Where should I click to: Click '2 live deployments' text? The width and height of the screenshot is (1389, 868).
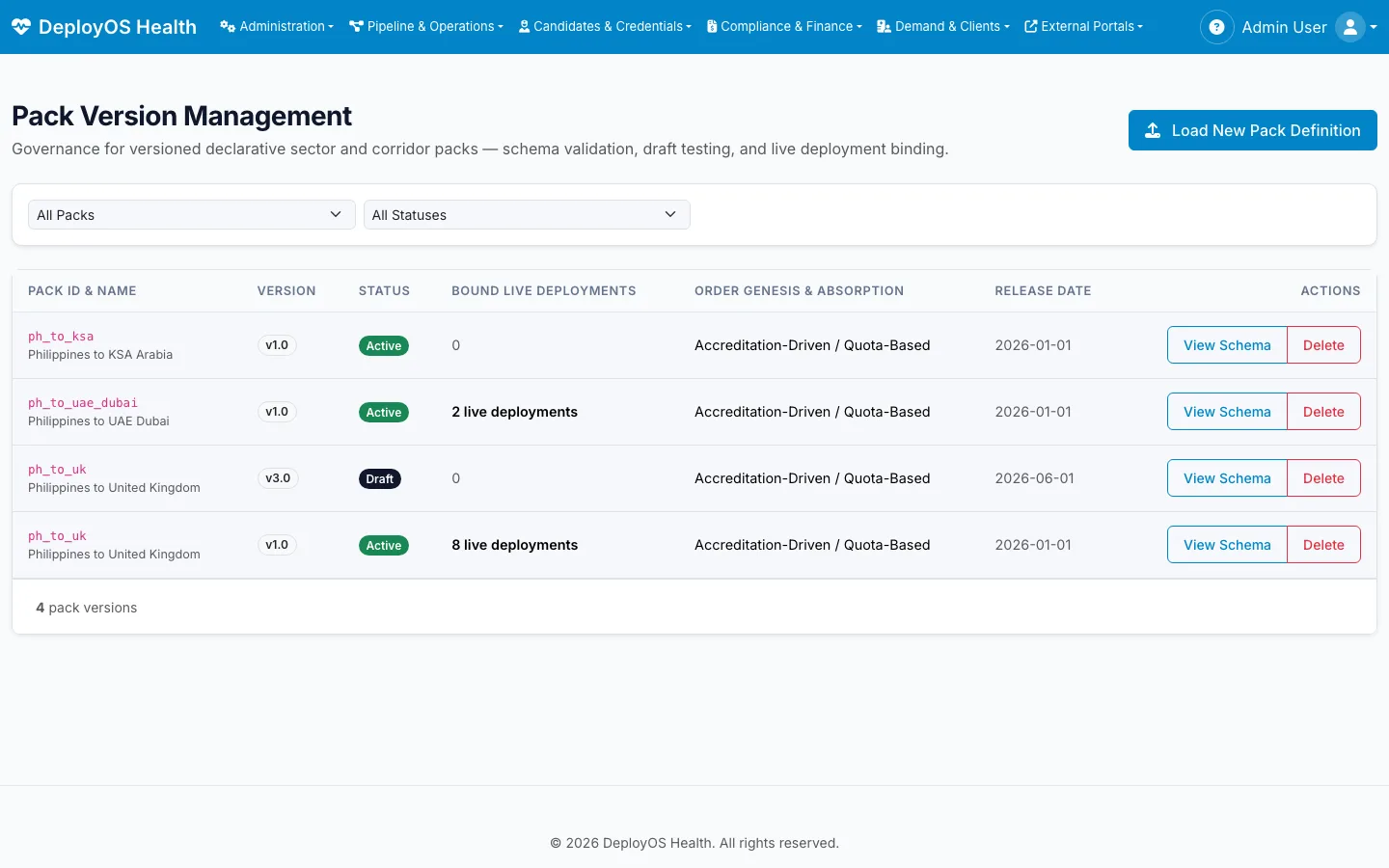pyautogui.click(x=514, y=412)
